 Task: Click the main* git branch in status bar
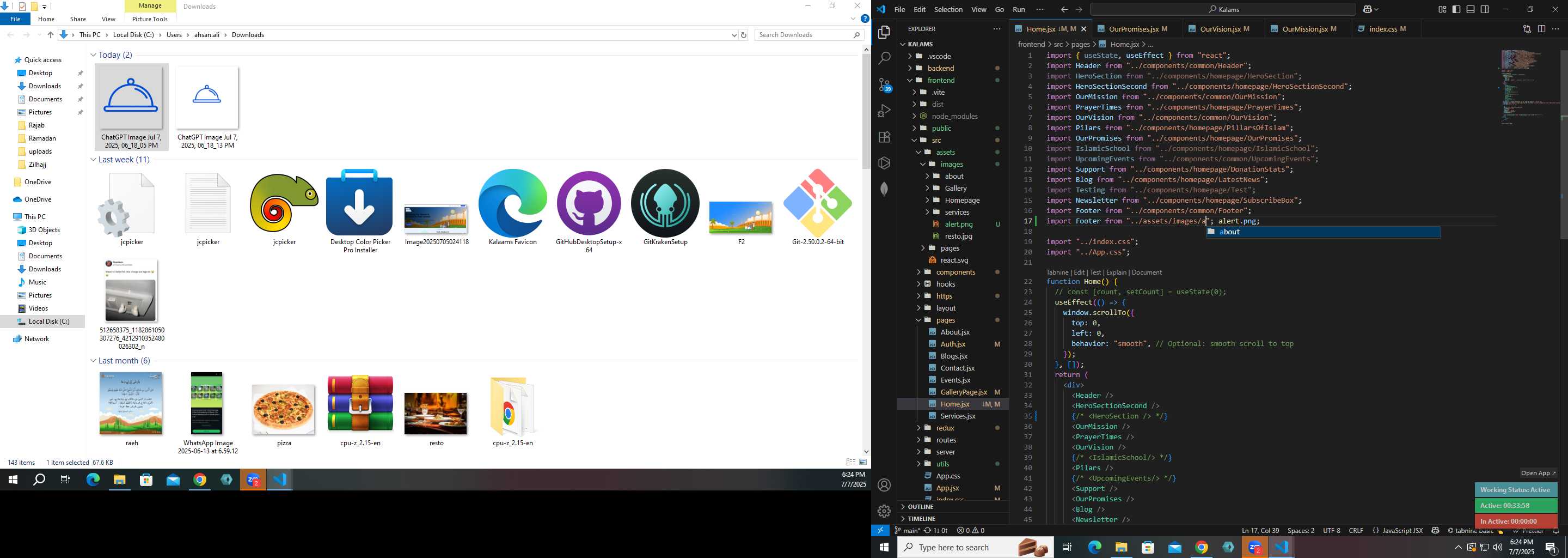coord(907,531)
